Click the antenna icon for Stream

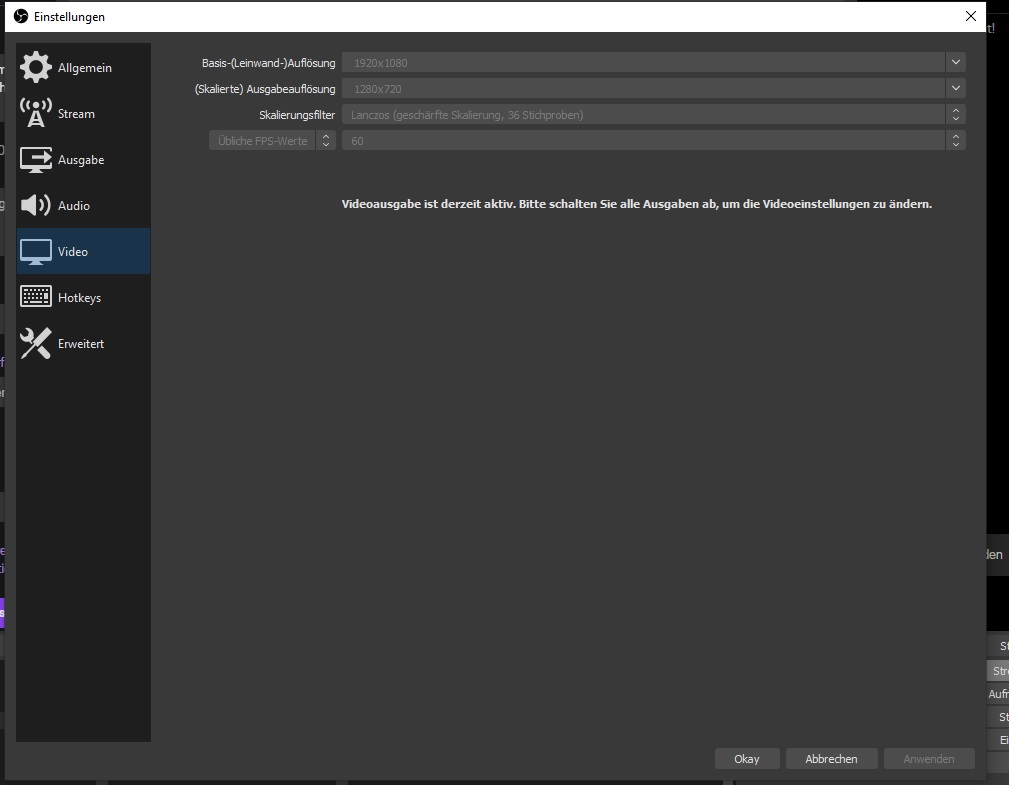pyautogui.click(x=36, y=114)
